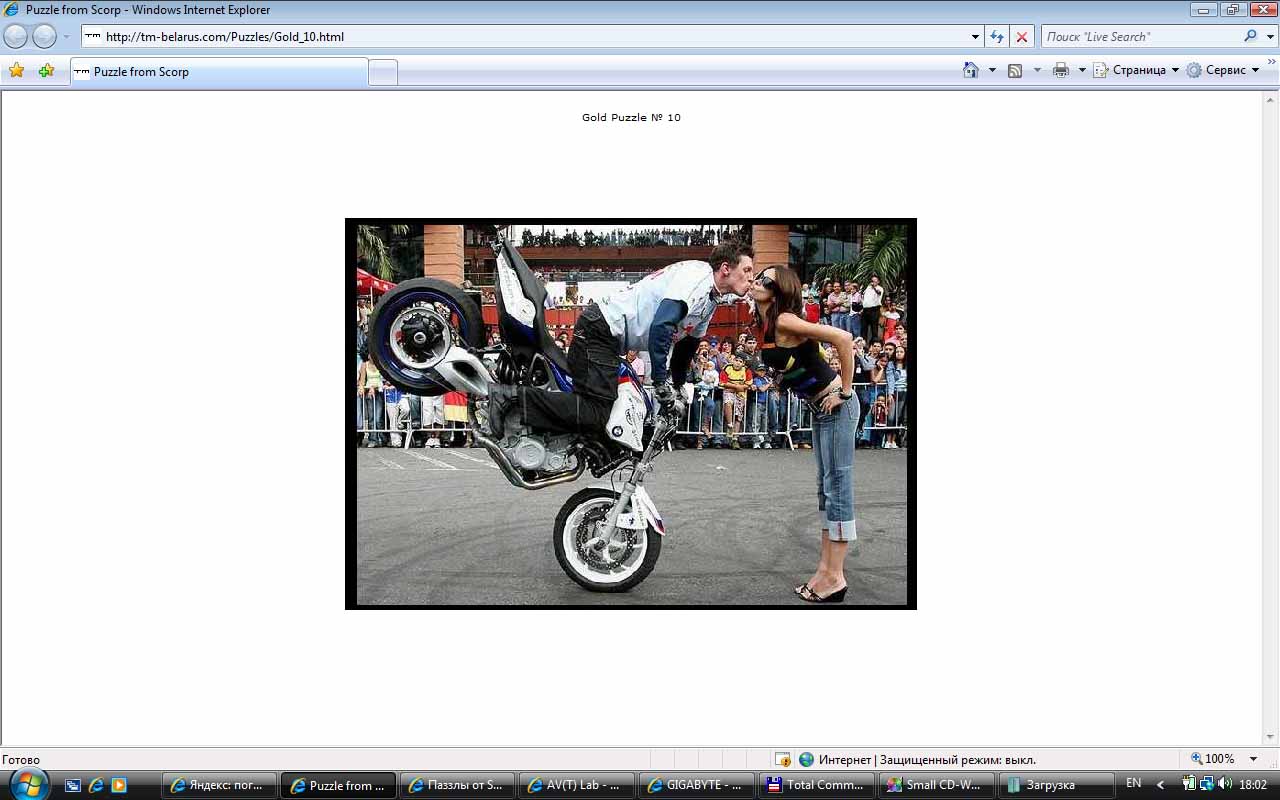Click the motorcycle stunt puzzle image
Viewport: 1280px width, 800px height.
(x=631, y=414)
